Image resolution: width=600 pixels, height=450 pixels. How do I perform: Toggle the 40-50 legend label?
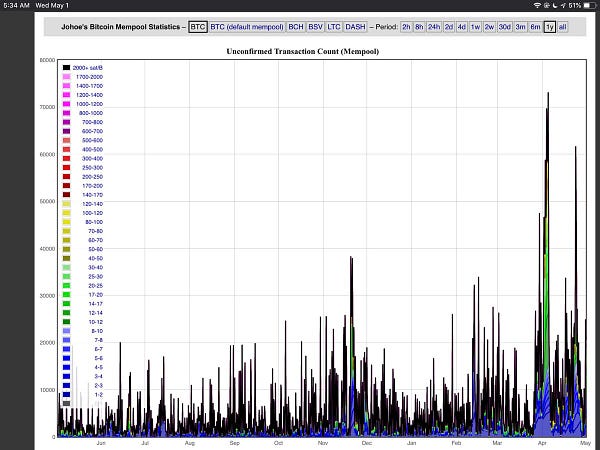click(x=95, y=258)
